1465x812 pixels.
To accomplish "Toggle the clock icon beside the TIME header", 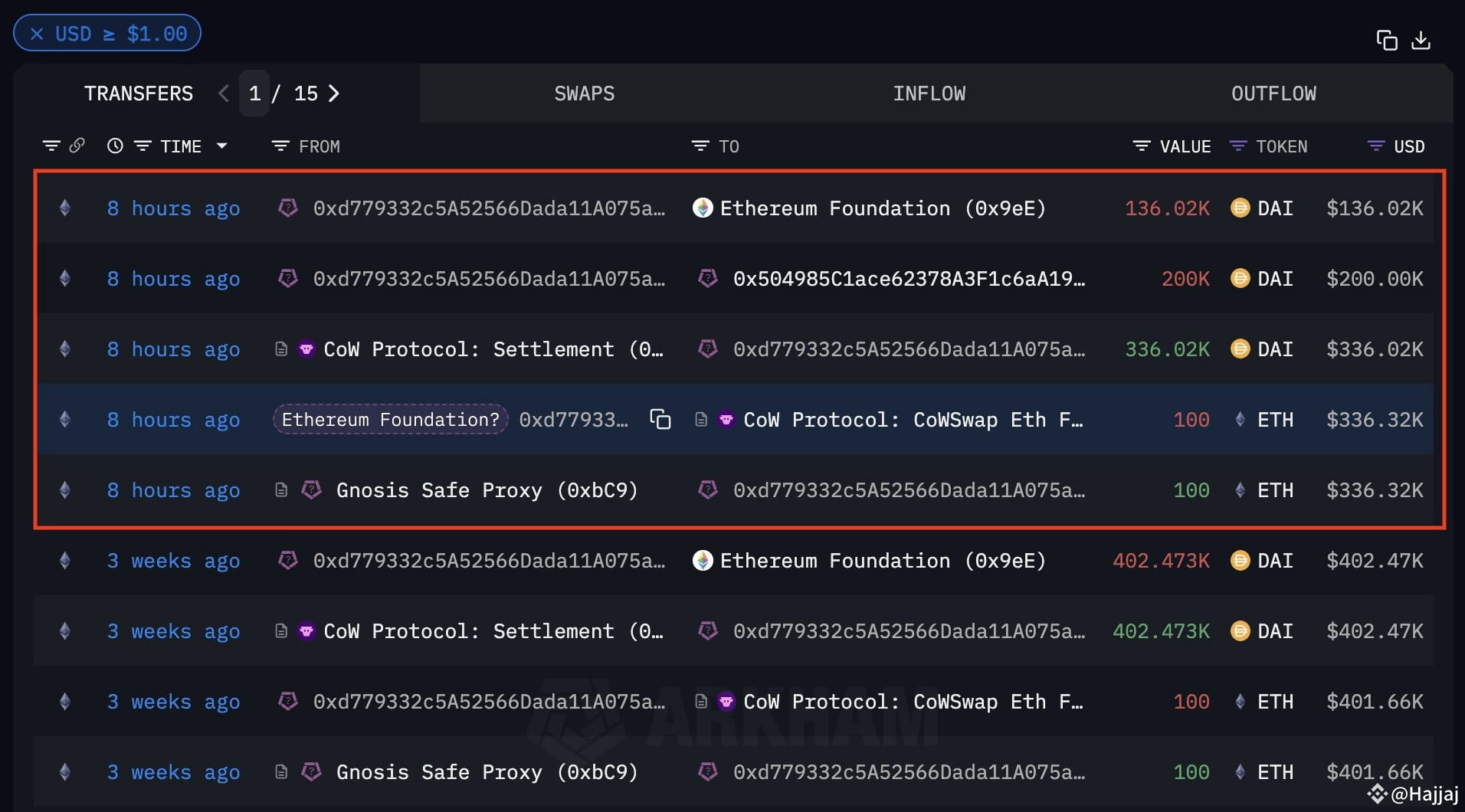I will (115, 146).
